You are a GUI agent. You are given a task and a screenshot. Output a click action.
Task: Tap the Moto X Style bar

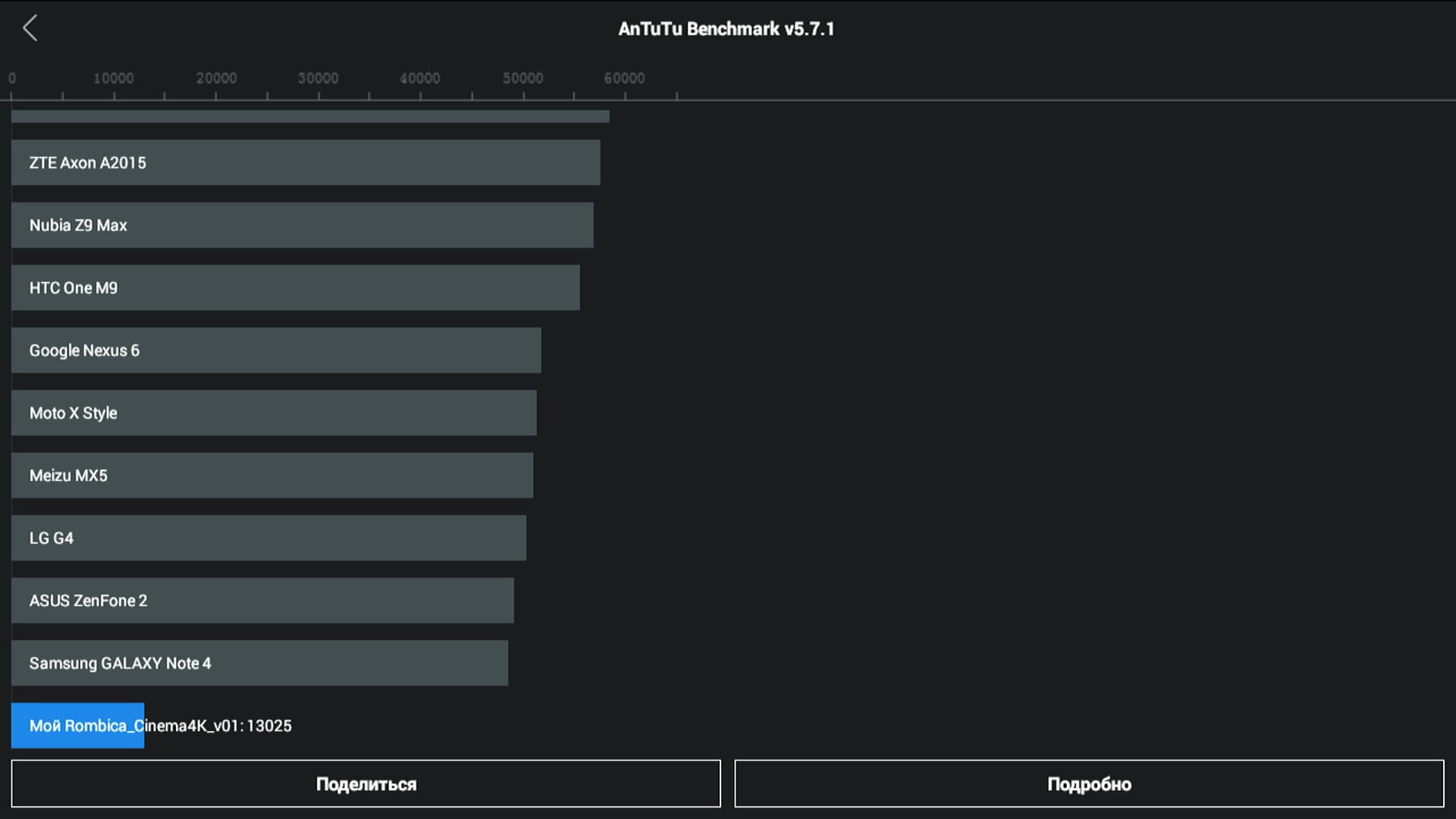point(274,413)
